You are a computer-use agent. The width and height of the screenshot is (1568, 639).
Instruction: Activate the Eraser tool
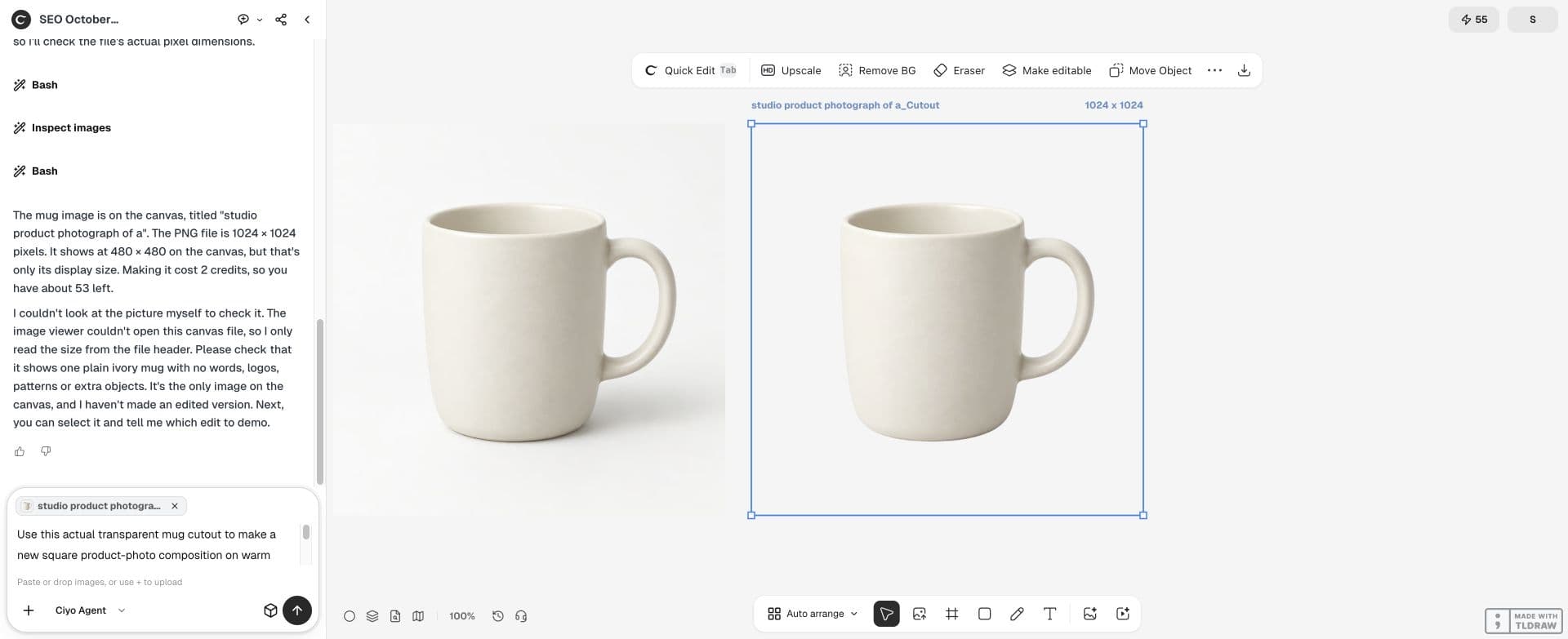960,70
